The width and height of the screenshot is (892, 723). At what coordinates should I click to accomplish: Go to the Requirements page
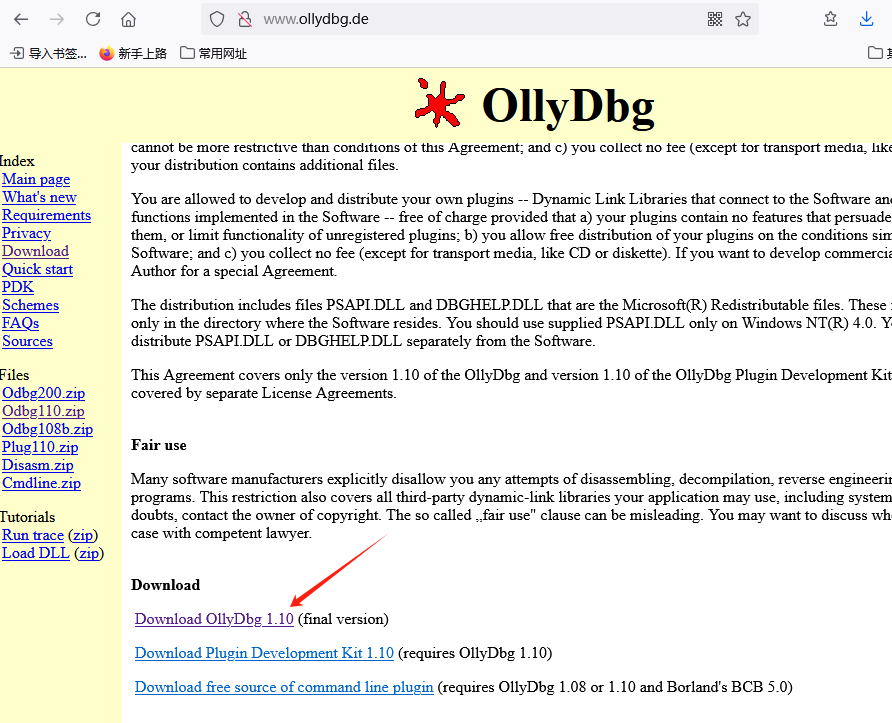coord(46,216)
